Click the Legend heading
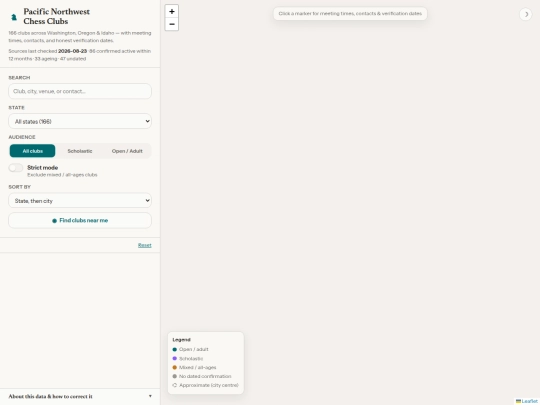Viewport: 540px width, 405px height. [x=181, y=340]
